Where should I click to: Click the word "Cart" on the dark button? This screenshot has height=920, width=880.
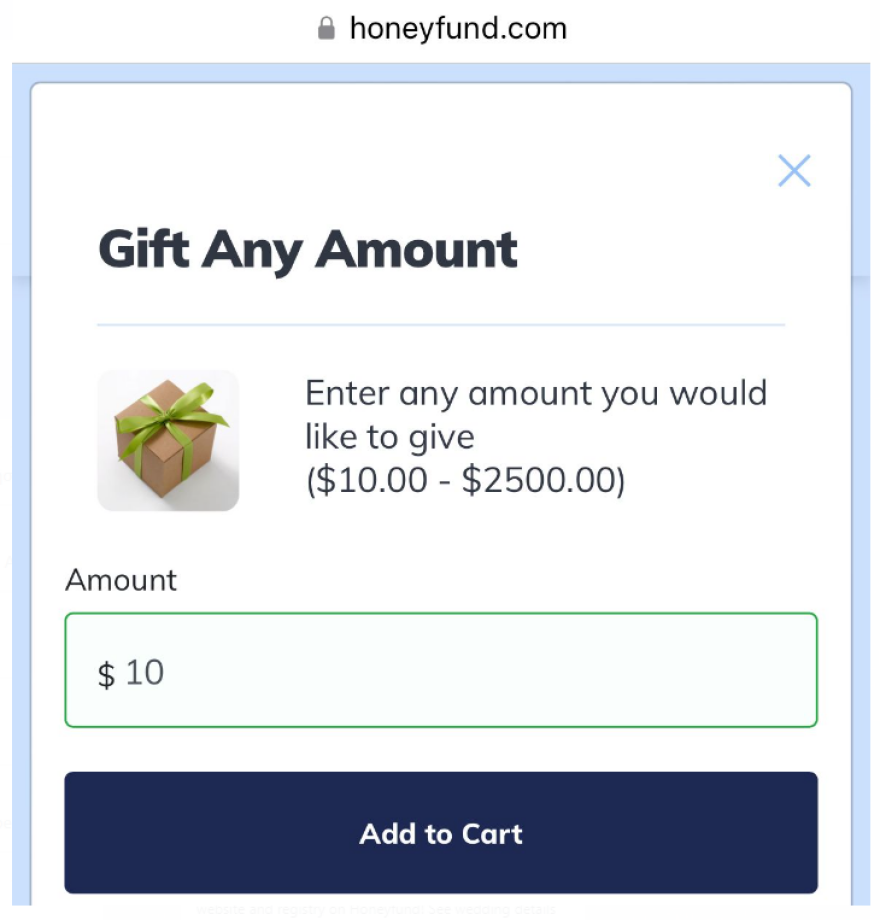[x=492, y=834]
